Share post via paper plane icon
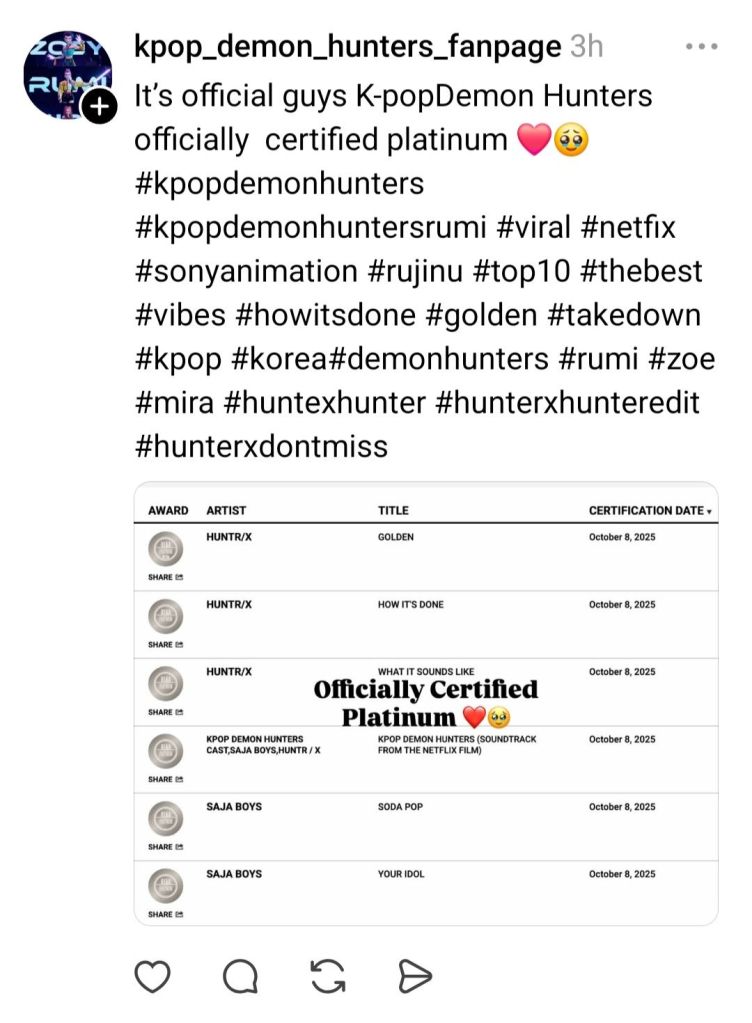 (414, 975)
